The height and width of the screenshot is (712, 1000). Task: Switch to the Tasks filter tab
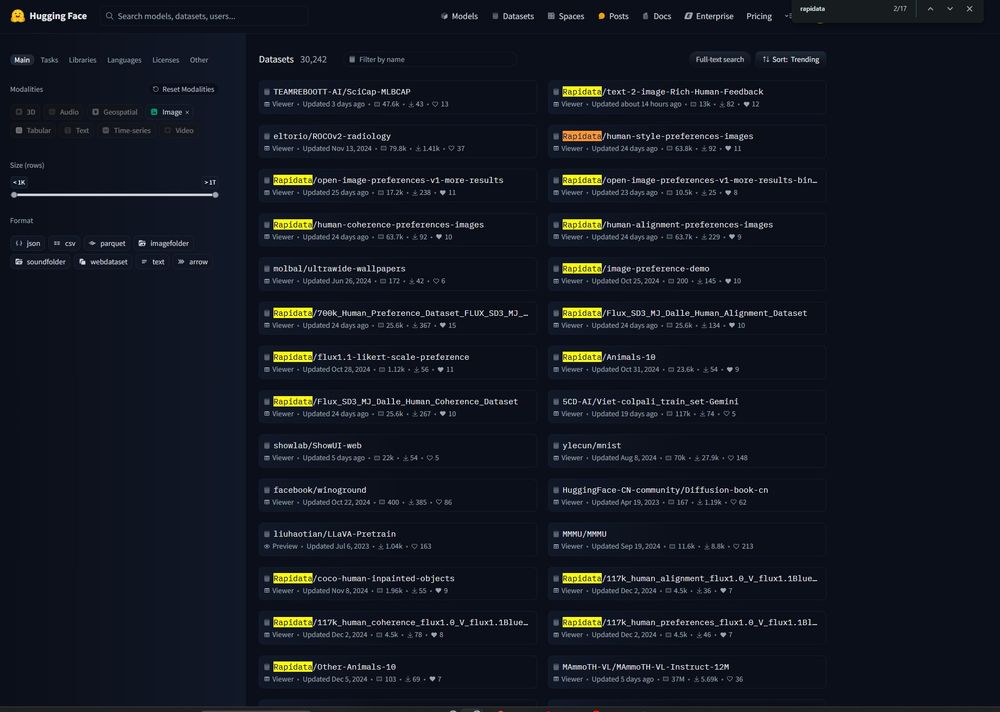[x=49, y=60]
